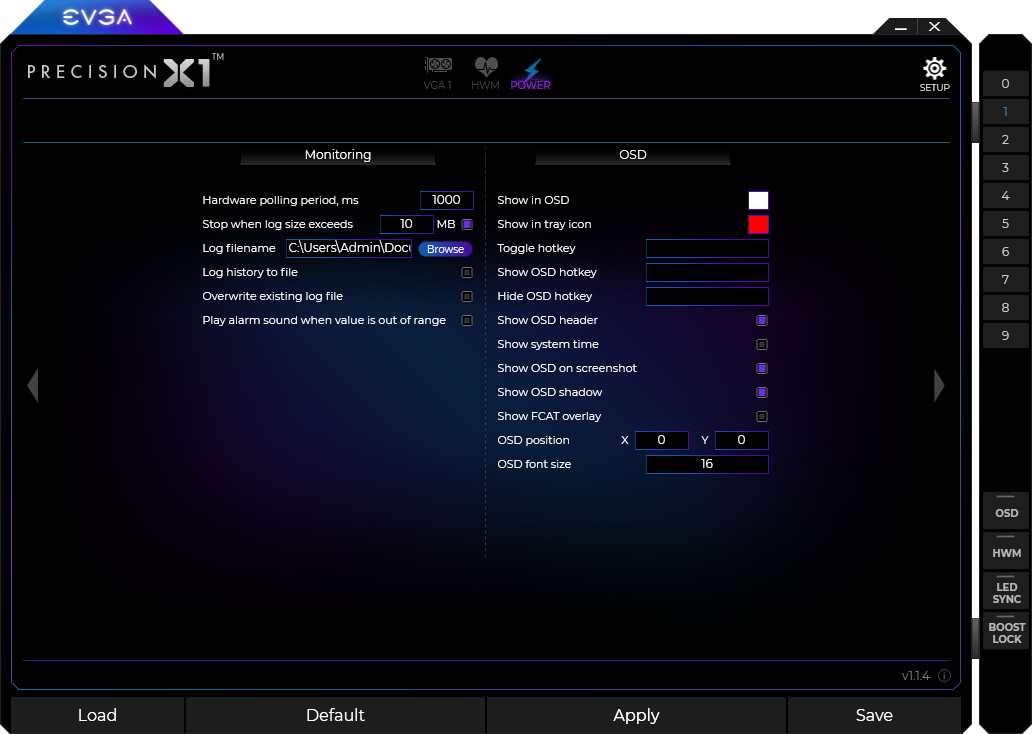Enable Show system time

[x=762, y=344]
